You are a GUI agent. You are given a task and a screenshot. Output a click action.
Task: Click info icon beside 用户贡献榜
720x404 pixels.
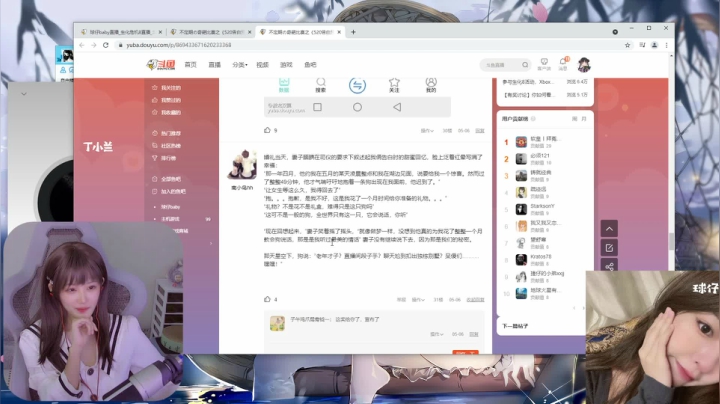[x=533, y=119]
